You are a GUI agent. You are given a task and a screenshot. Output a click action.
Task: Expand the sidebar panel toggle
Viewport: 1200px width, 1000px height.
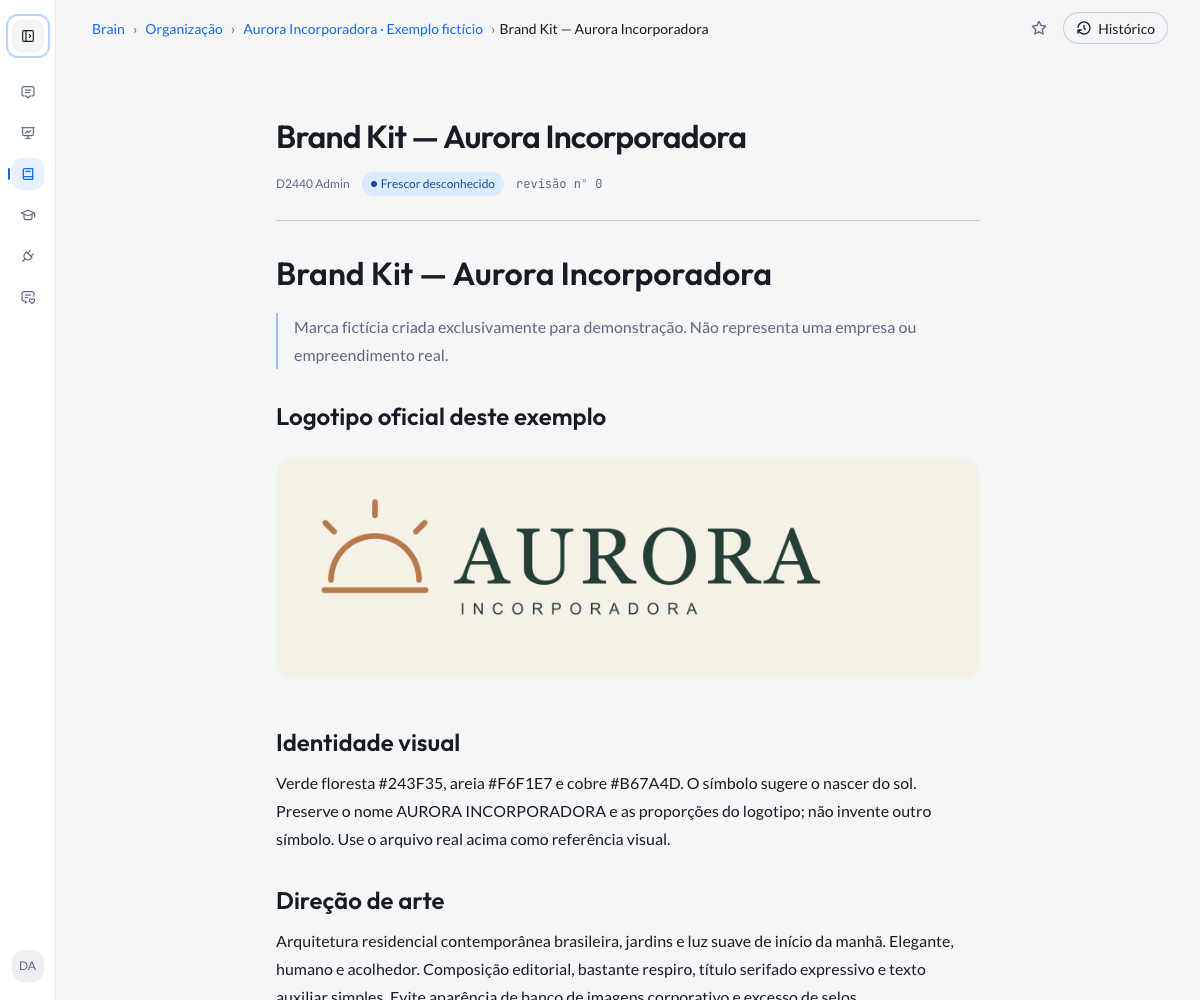click(x=28, y=36)
